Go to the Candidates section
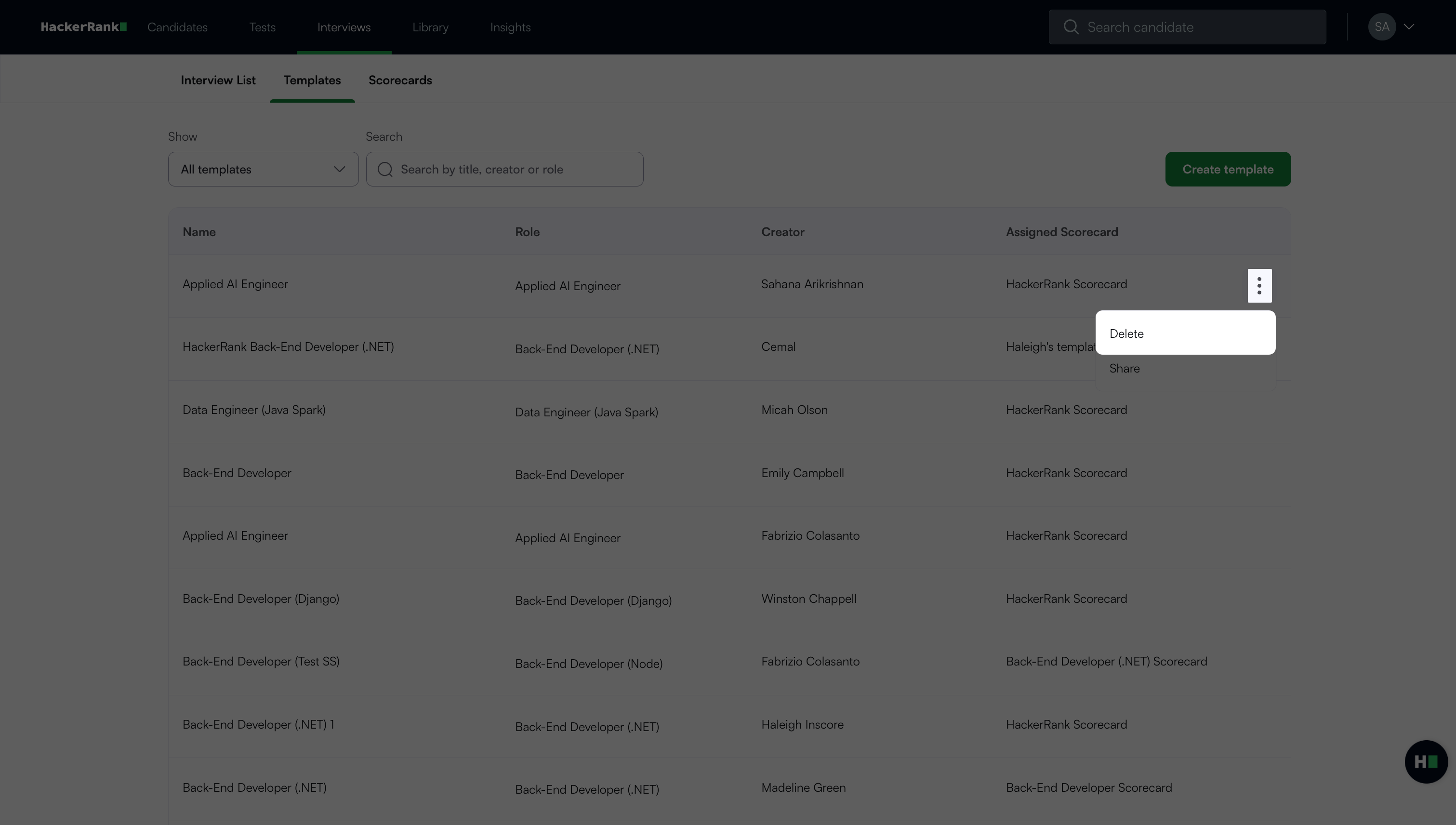The image size is (1456, 825). [177, 27]
